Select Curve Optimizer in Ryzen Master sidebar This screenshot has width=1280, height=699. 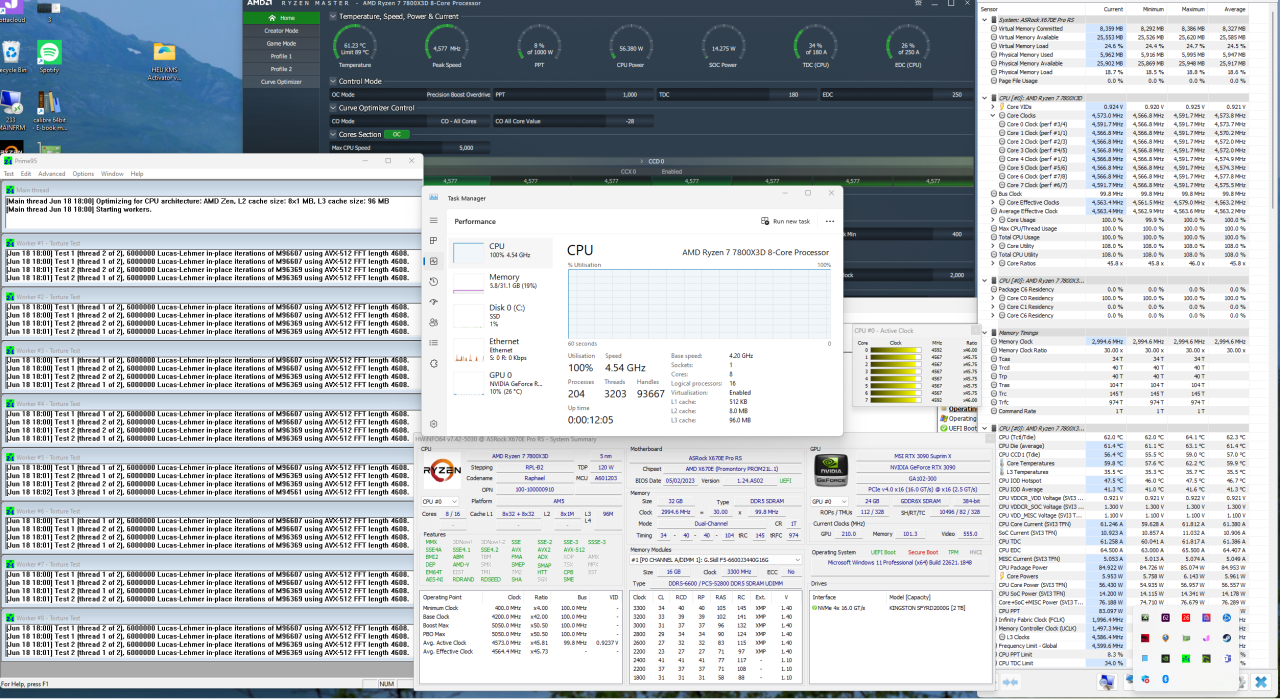point(281,82)
